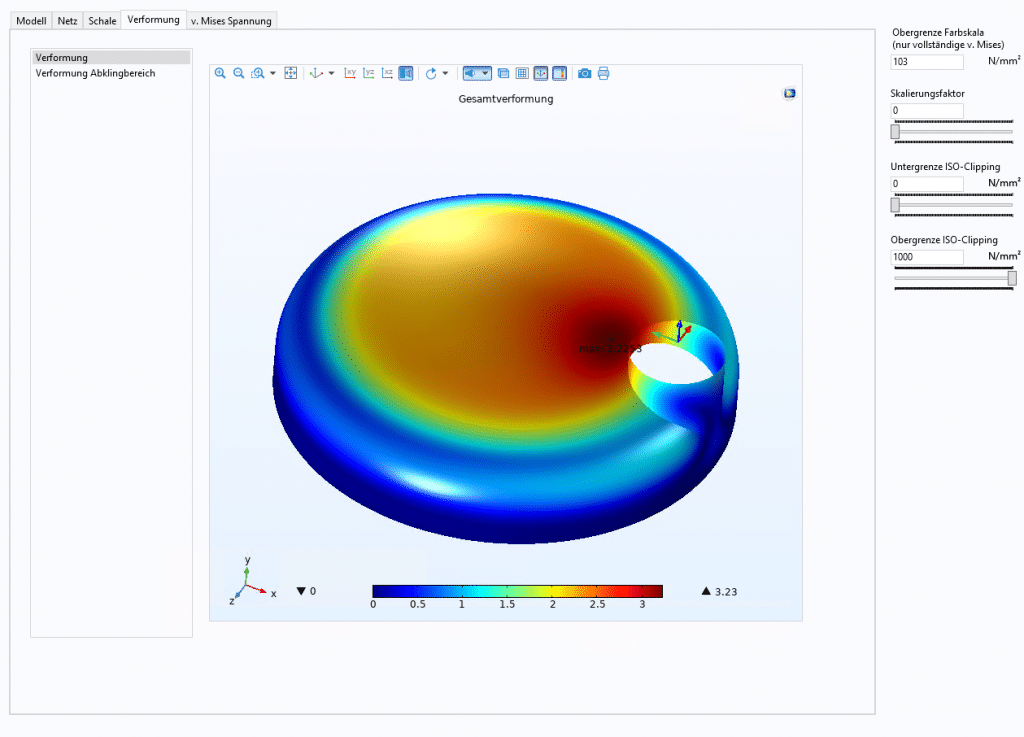
Task: Switch to the YZ view icon
Action: click(368, 73)
